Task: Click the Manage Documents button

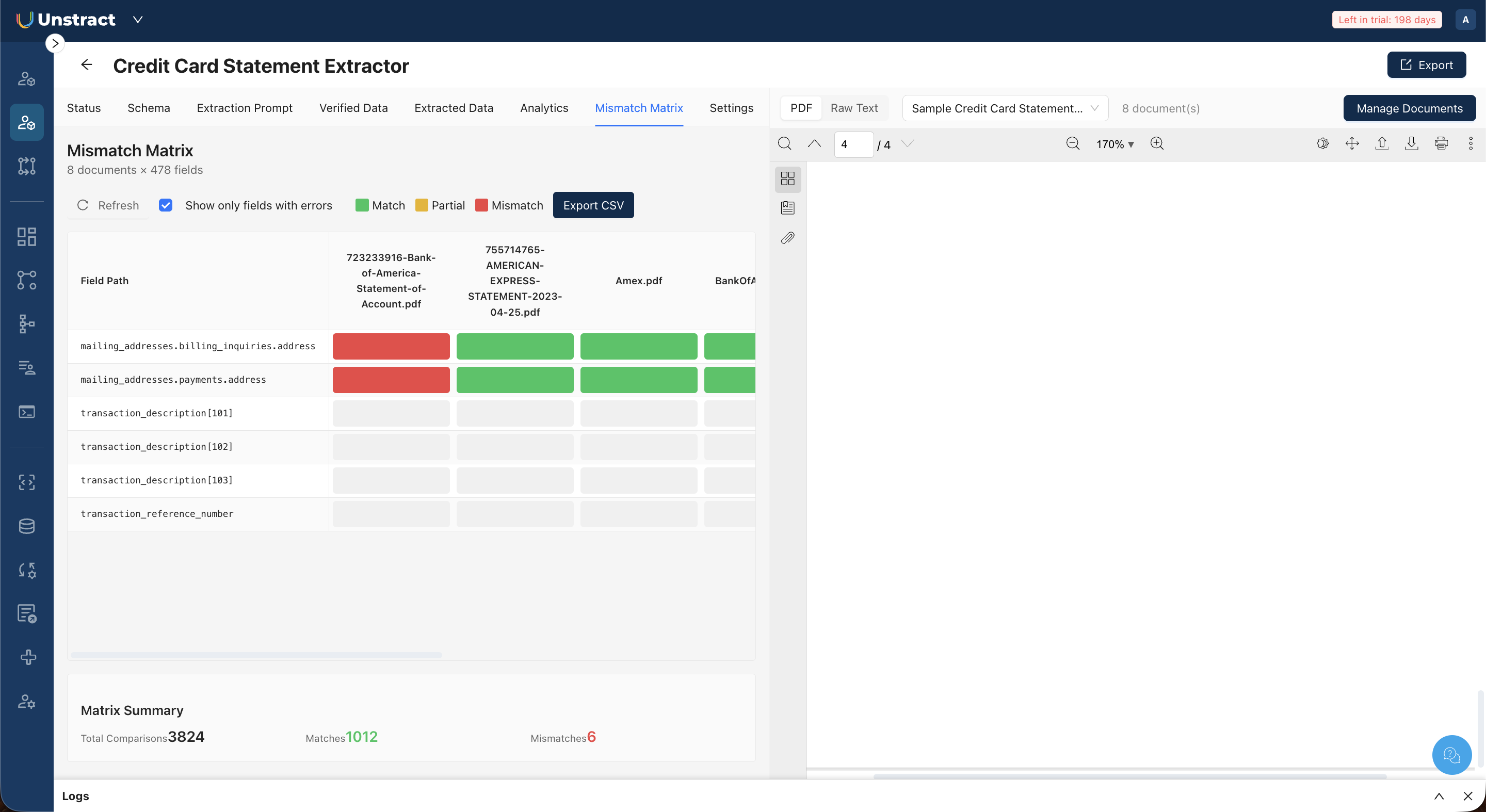Action: pos(1409,108)
